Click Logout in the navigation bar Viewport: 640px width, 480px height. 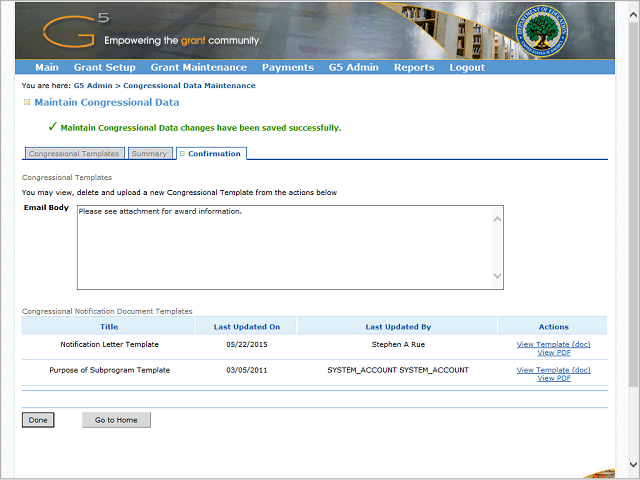(467, 68)
